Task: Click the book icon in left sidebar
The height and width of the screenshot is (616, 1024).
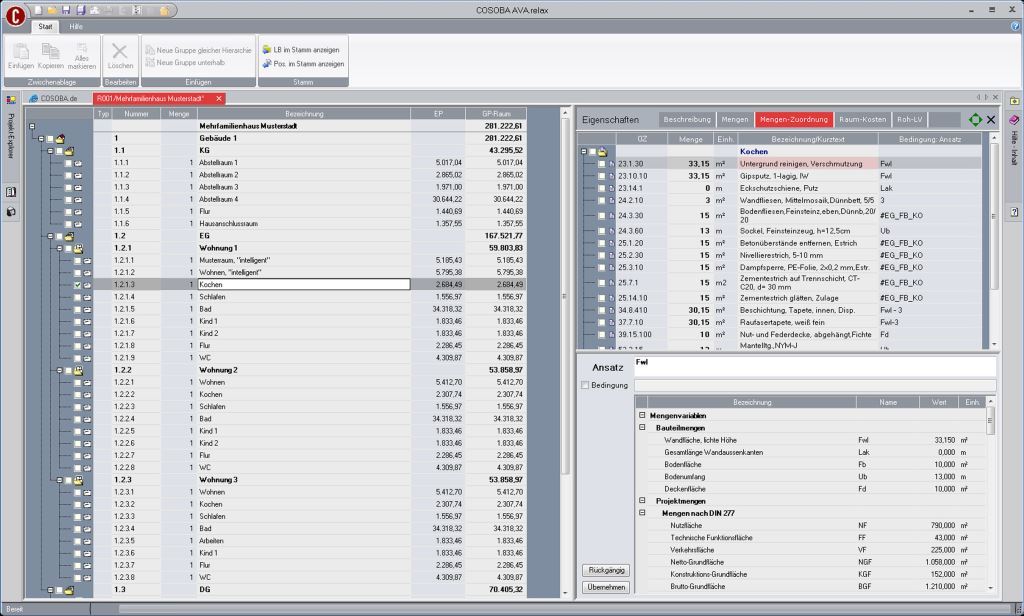Action: click(x=11, y=191)
